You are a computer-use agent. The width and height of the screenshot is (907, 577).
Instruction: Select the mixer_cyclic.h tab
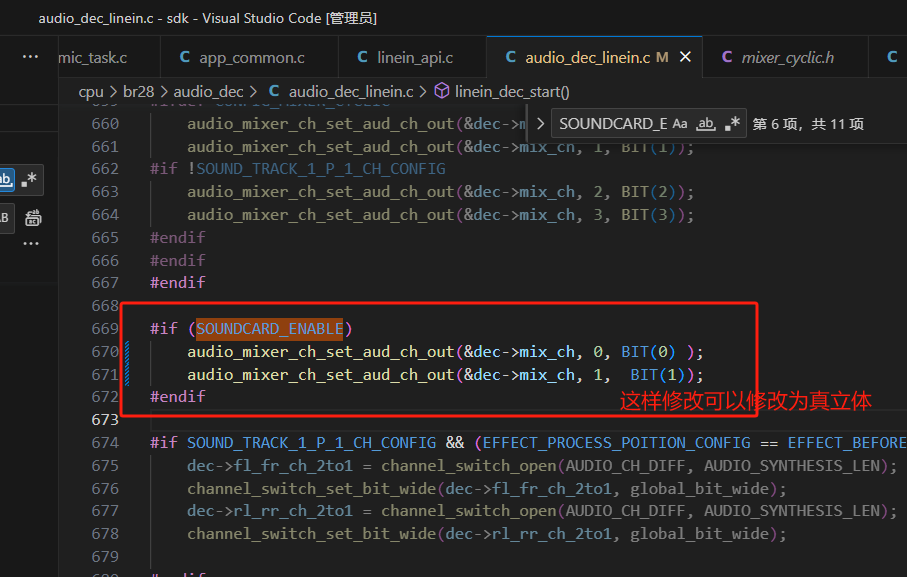[785, 57]
